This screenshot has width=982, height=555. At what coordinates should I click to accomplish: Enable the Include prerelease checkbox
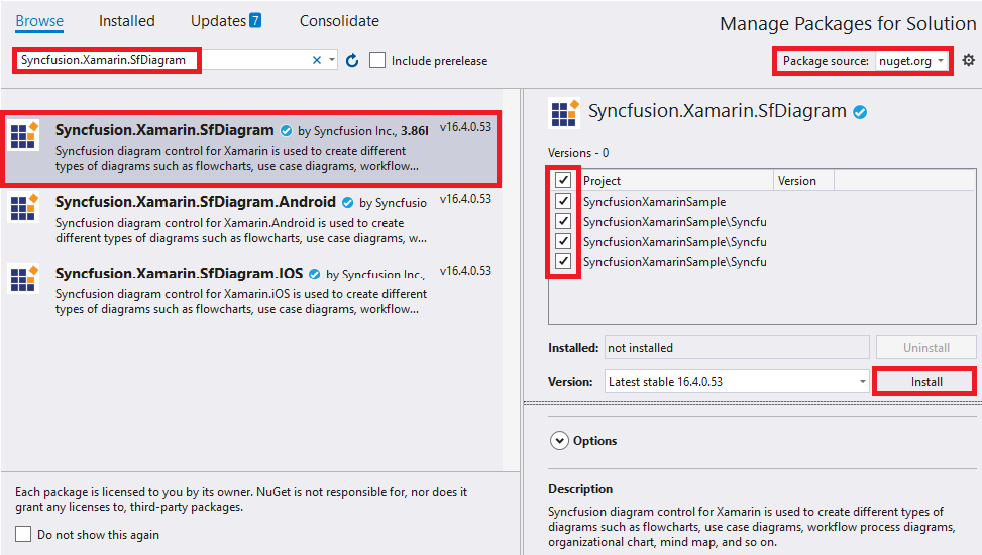[377, 61]
